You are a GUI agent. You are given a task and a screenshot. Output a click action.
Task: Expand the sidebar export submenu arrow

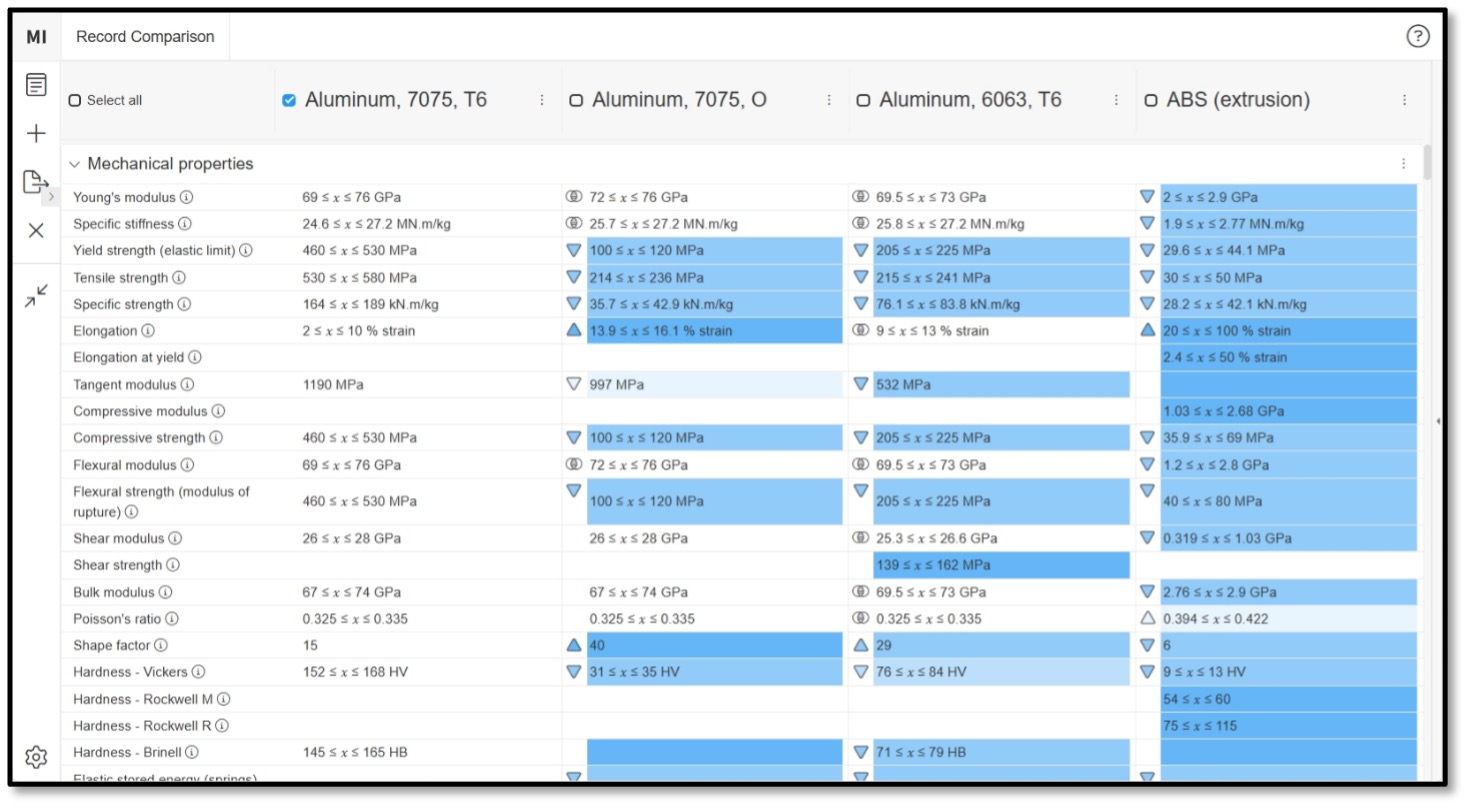coord(52,197)
